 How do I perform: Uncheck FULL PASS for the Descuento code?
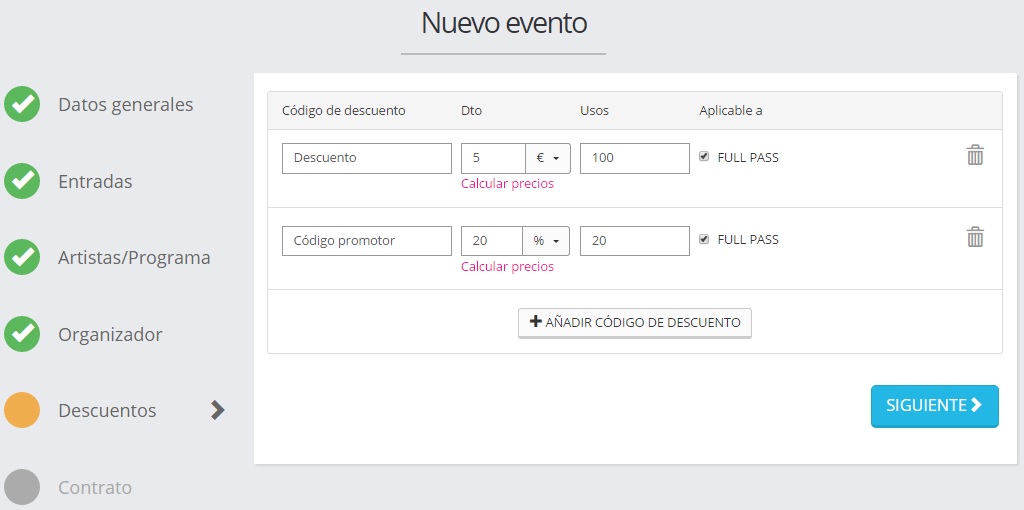tap(704, 157)
